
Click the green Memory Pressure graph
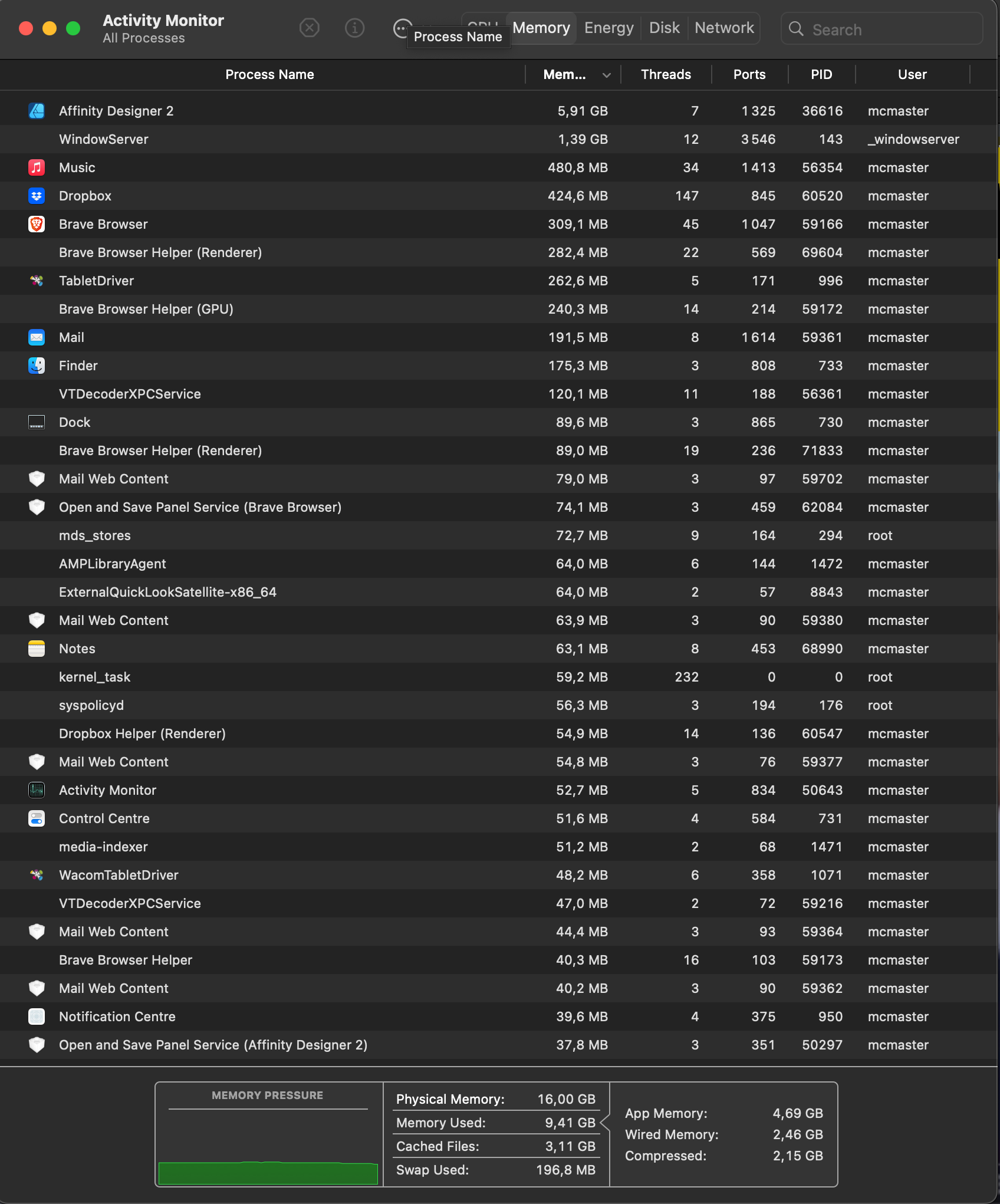coord(268,1172)
